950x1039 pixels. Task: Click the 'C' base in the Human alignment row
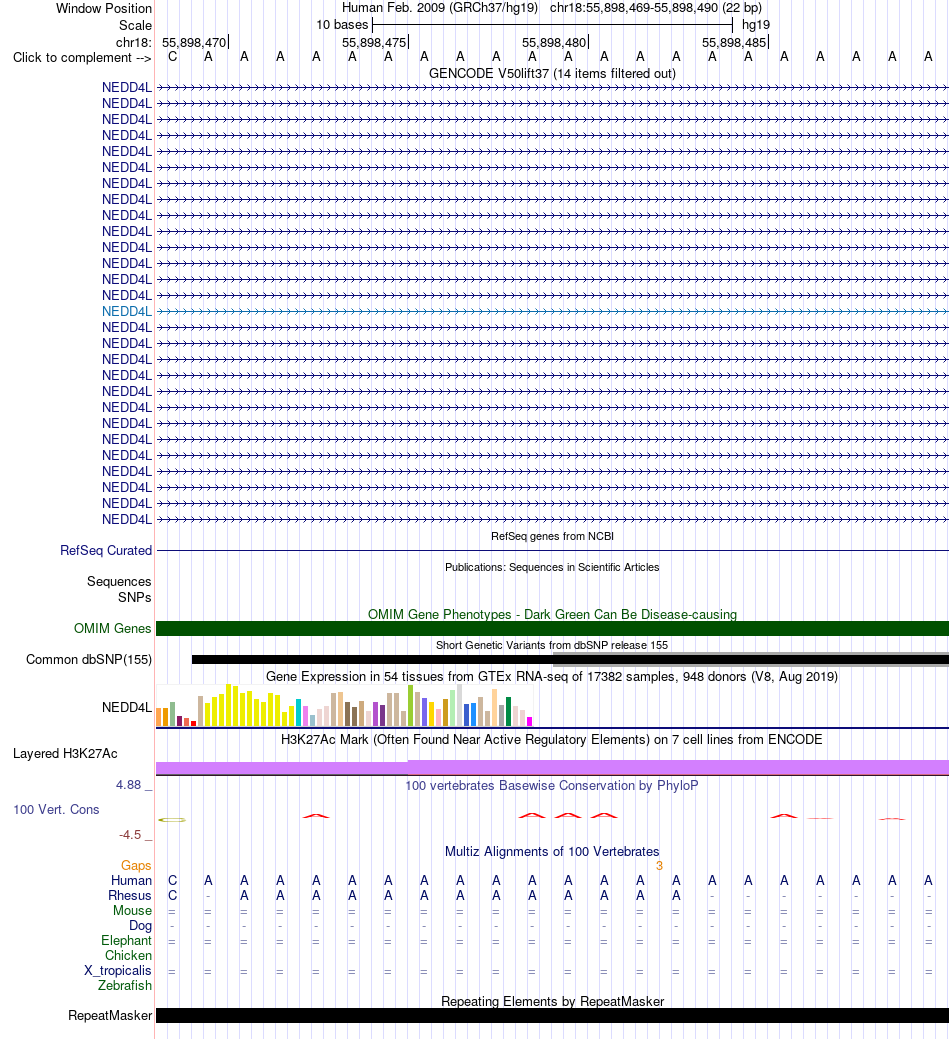[x=172, y=881]
